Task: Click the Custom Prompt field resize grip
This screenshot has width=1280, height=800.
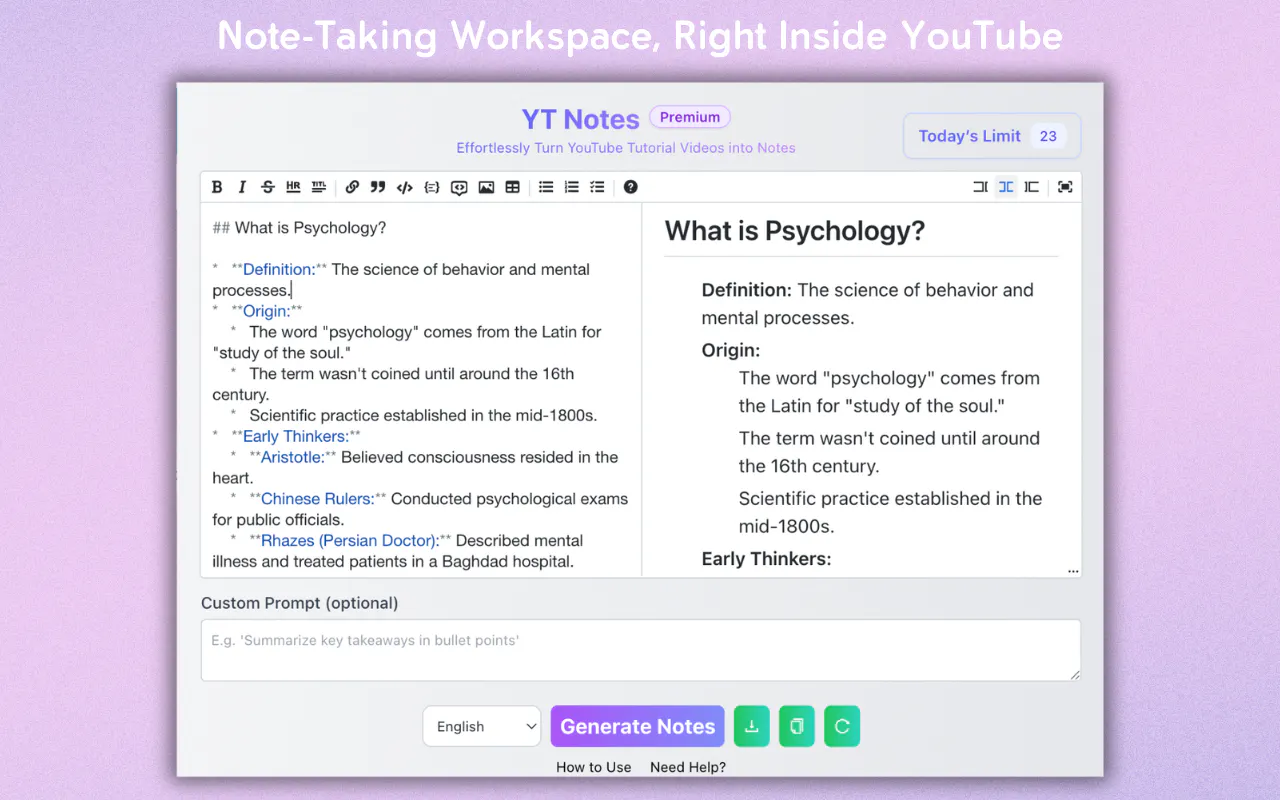Action: click(1075, 675)
